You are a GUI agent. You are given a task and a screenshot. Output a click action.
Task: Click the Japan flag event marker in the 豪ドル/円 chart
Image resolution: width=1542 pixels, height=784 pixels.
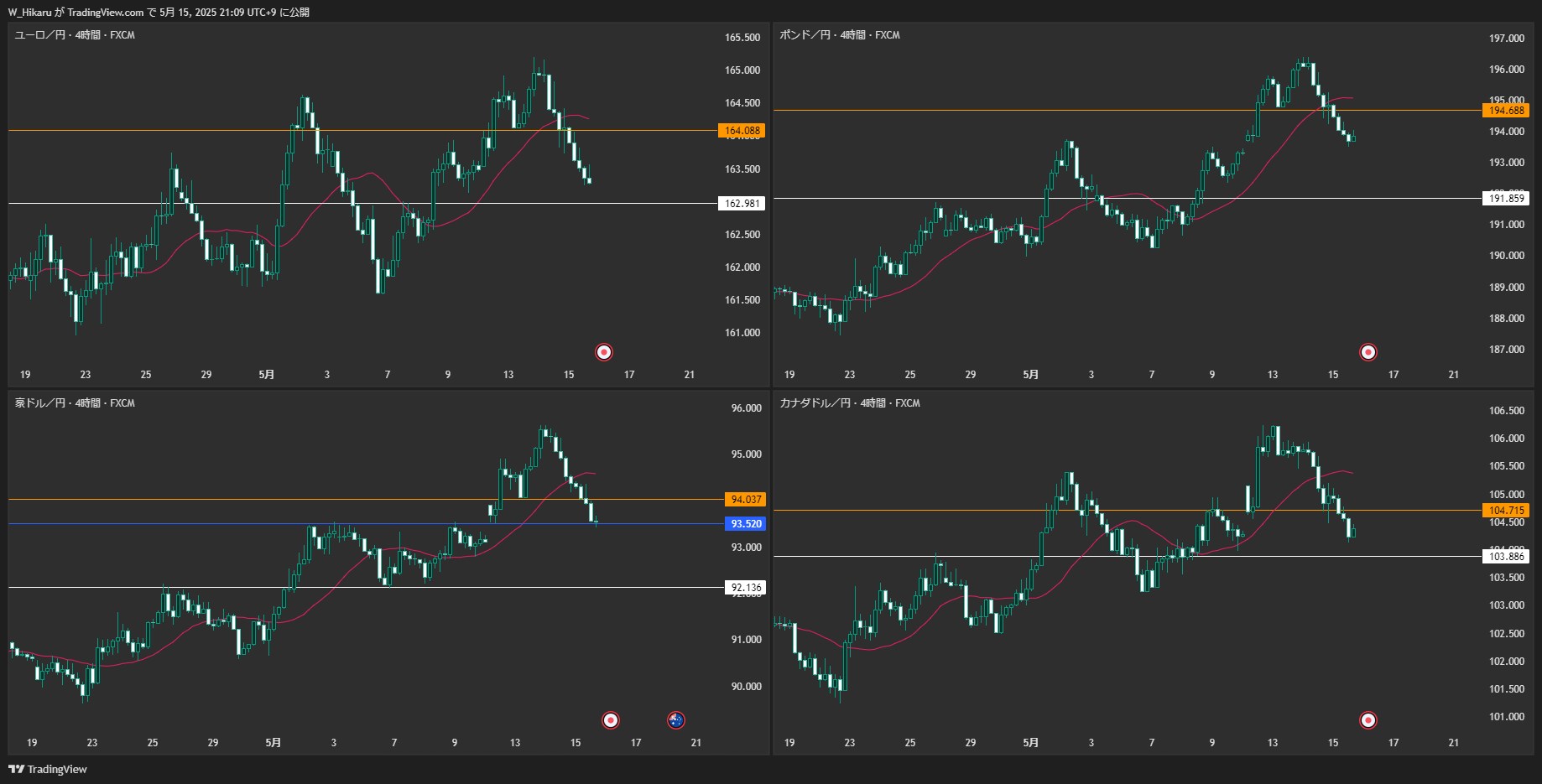(611, 720)
